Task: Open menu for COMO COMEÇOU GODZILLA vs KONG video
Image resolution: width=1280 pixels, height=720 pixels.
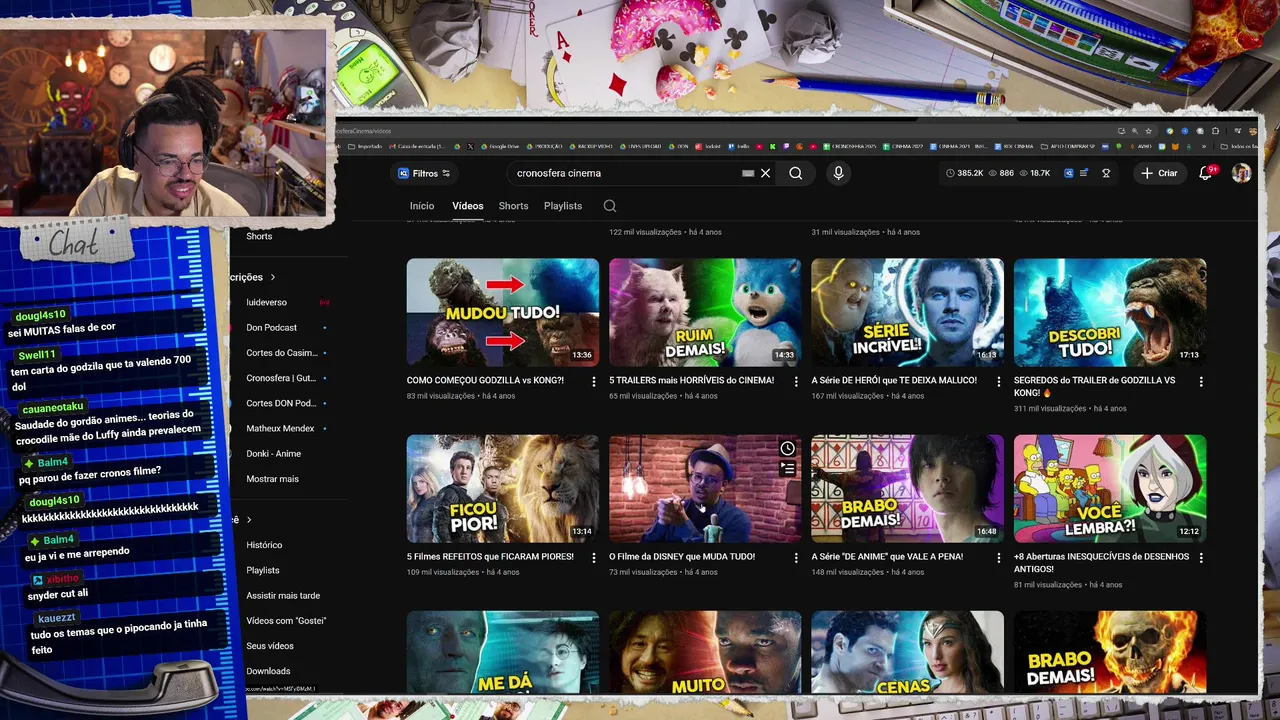Action: (x=594, y=382)
